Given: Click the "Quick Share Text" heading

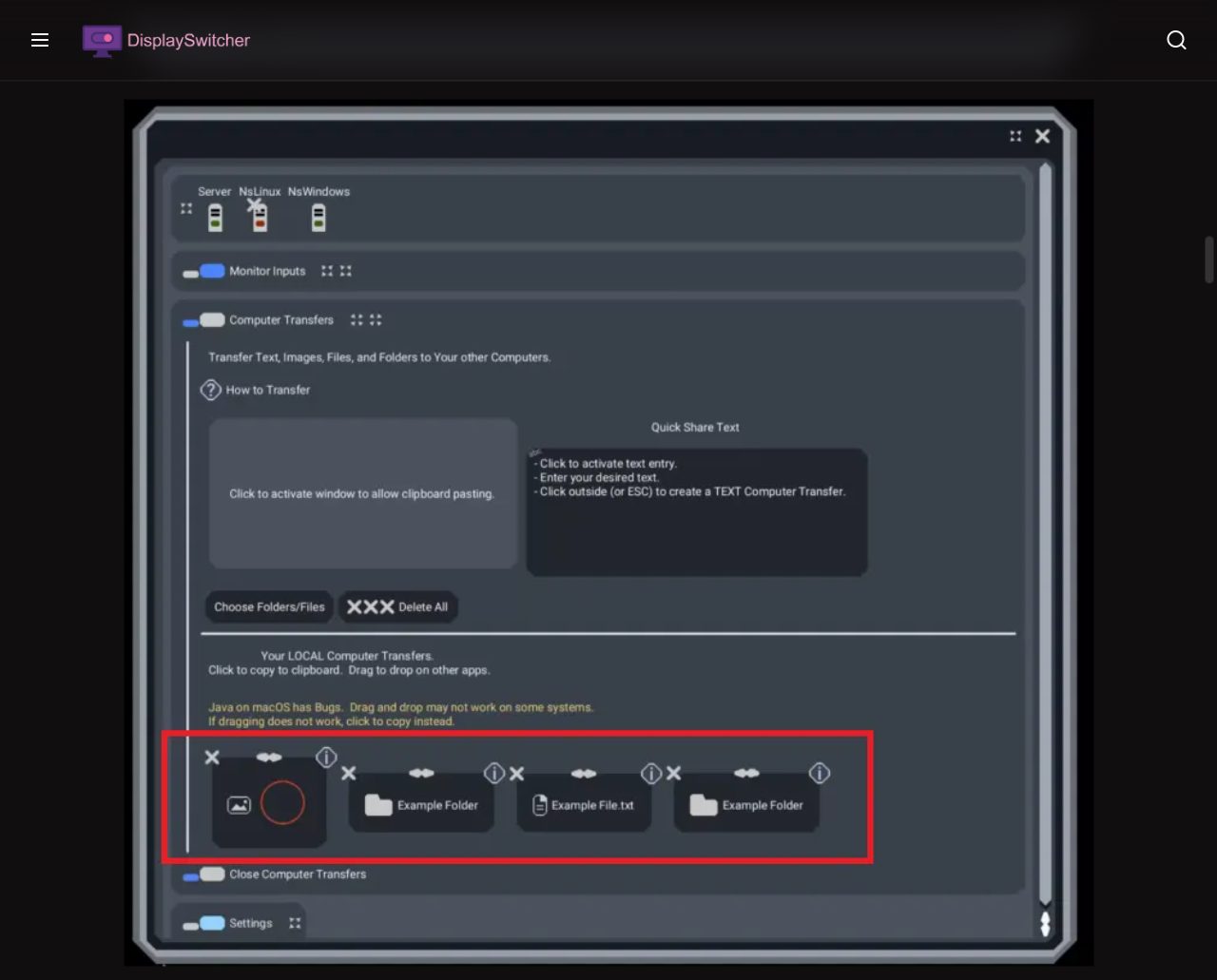Looking at the screenshot, I should tap(695, 428).
